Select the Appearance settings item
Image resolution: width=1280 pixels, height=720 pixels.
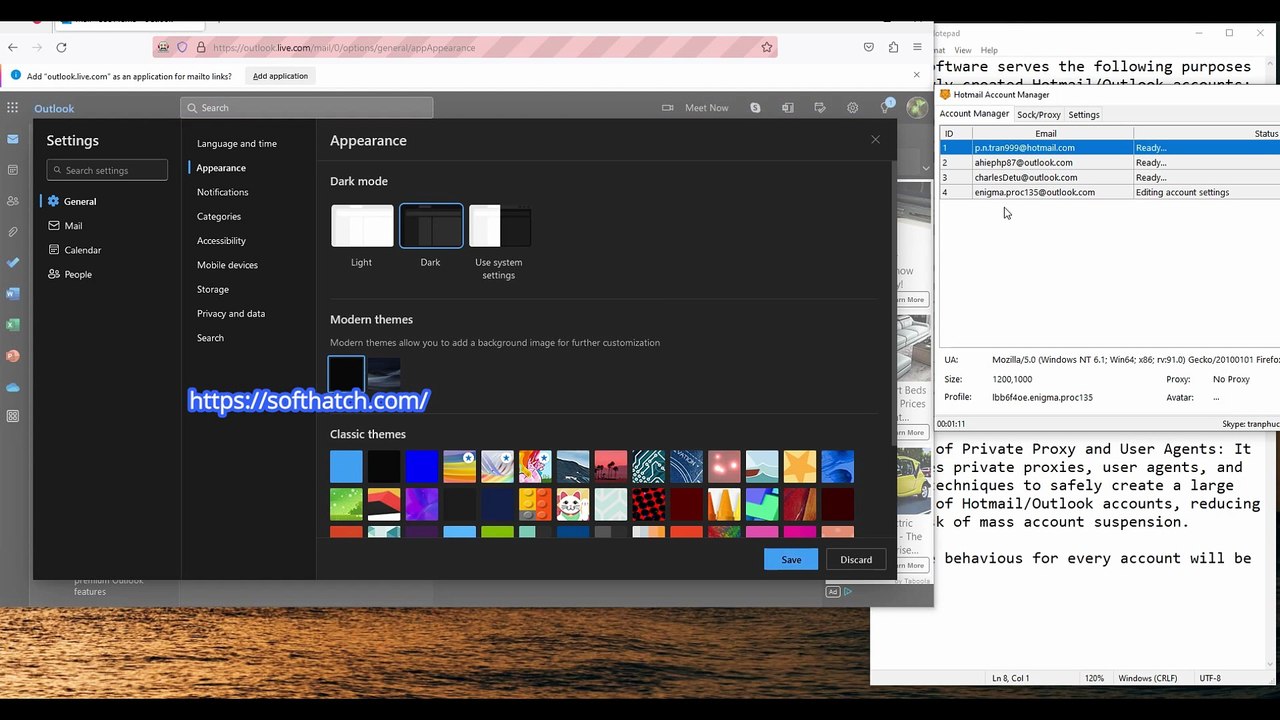221,168
